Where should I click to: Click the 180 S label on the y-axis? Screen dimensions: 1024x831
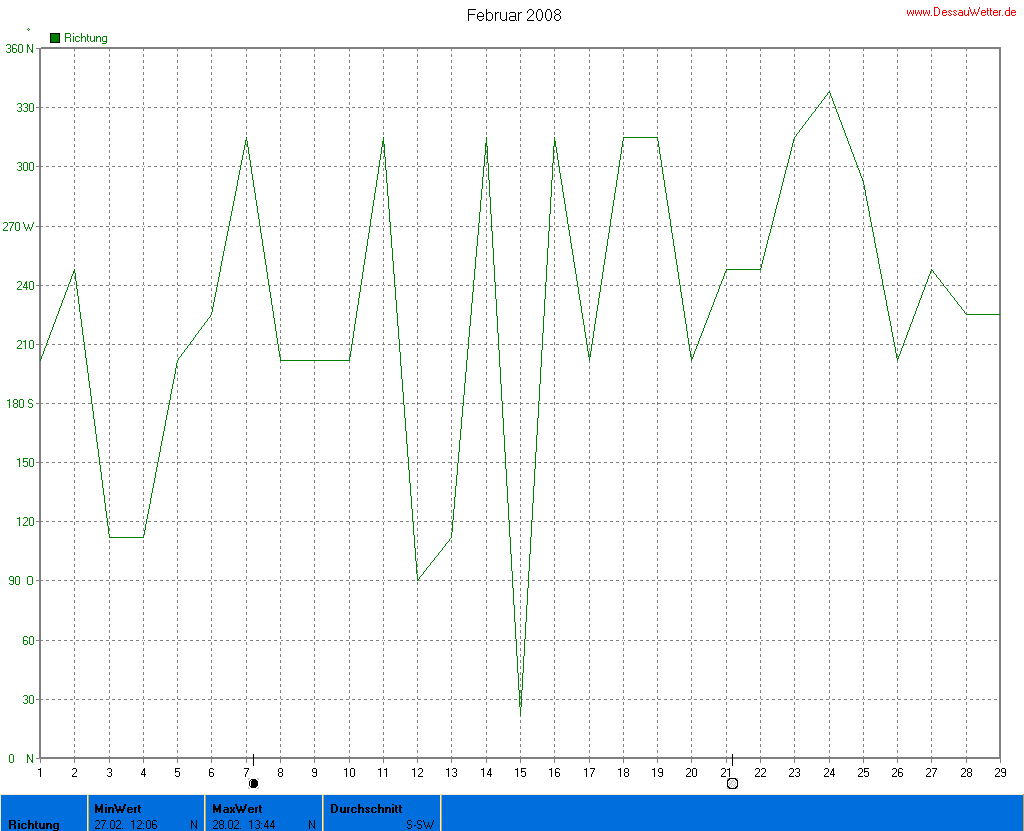(x=18, y=404)
